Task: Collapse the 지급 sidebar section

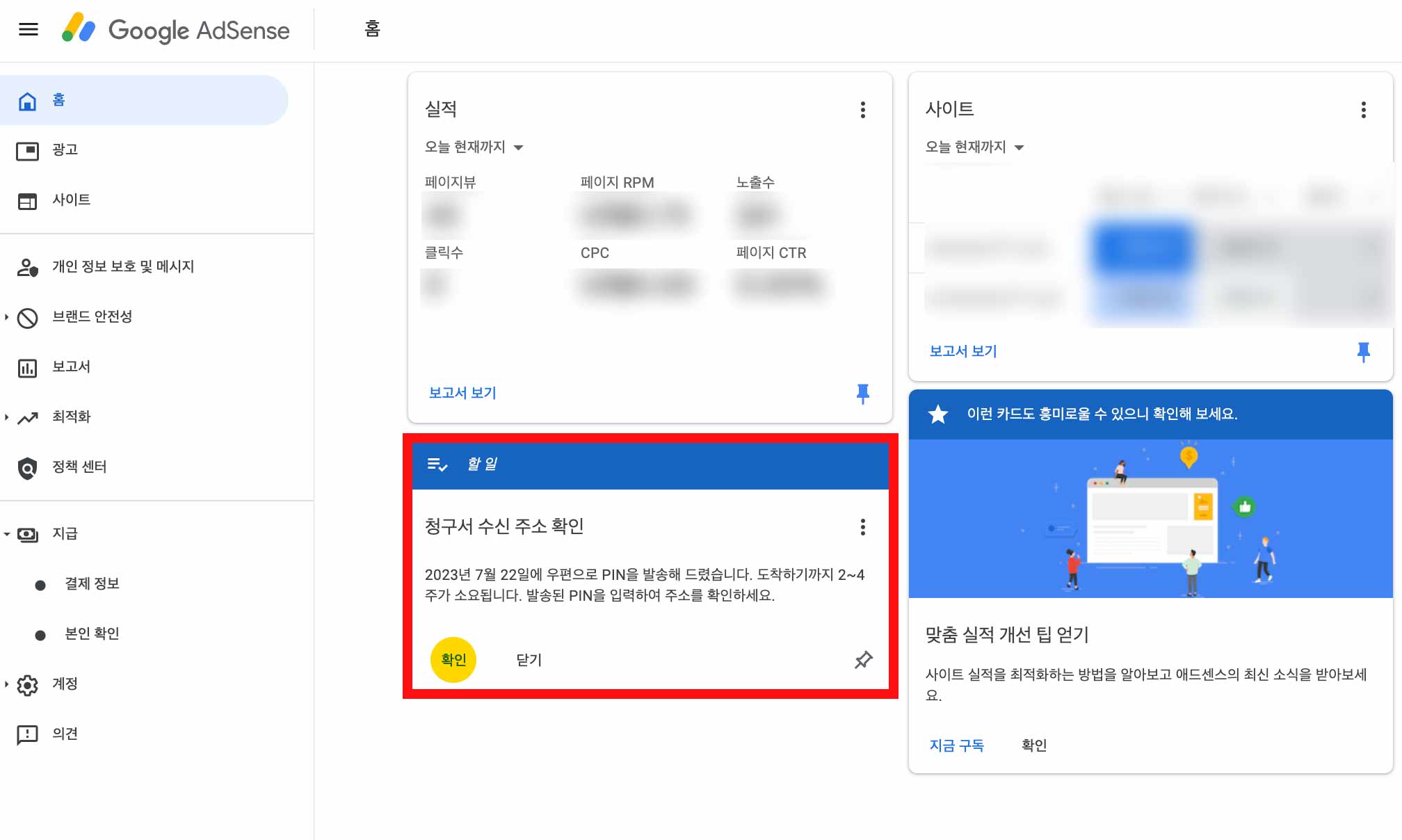Action: point(7,534)
